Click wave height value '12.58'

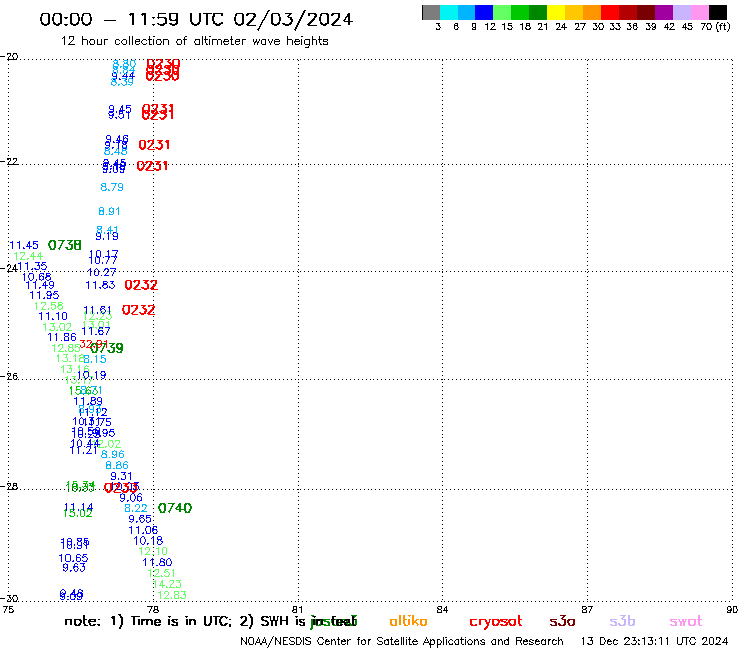tap(49, 306)
